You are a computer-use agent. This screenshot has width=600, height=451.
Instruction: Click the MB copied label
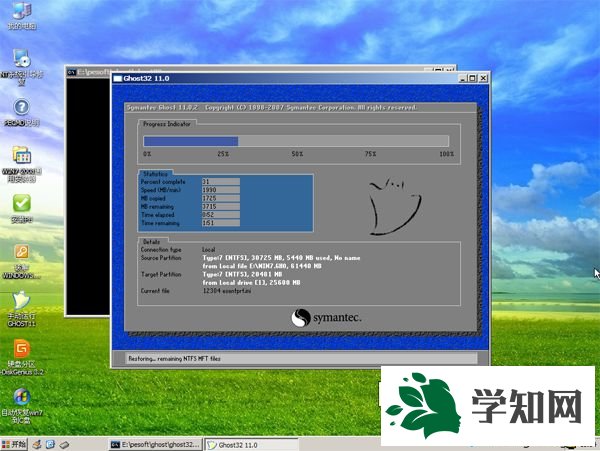(x=153, y=198)
